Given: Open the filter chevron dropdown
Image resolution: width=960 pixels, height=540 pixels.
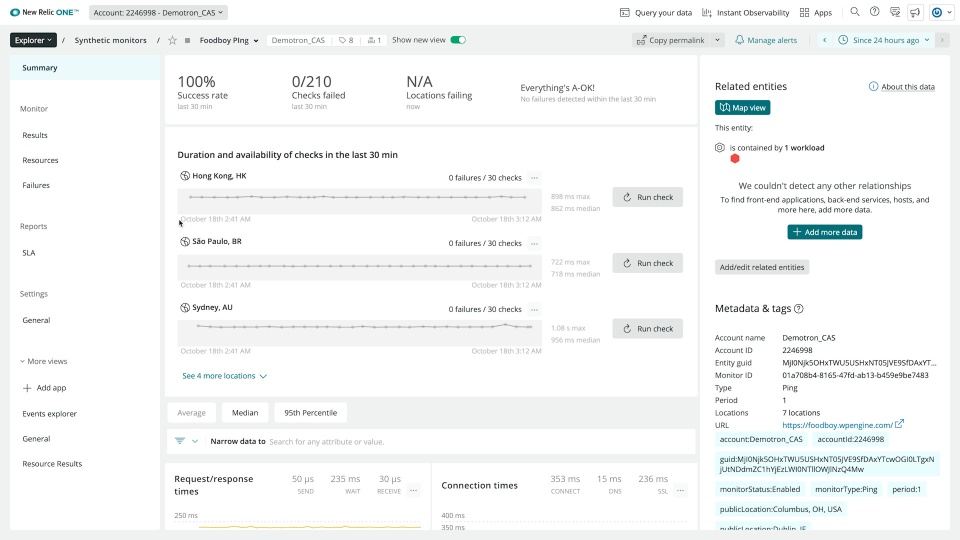Looking at the screenshot, I should (x=195, y=441).
